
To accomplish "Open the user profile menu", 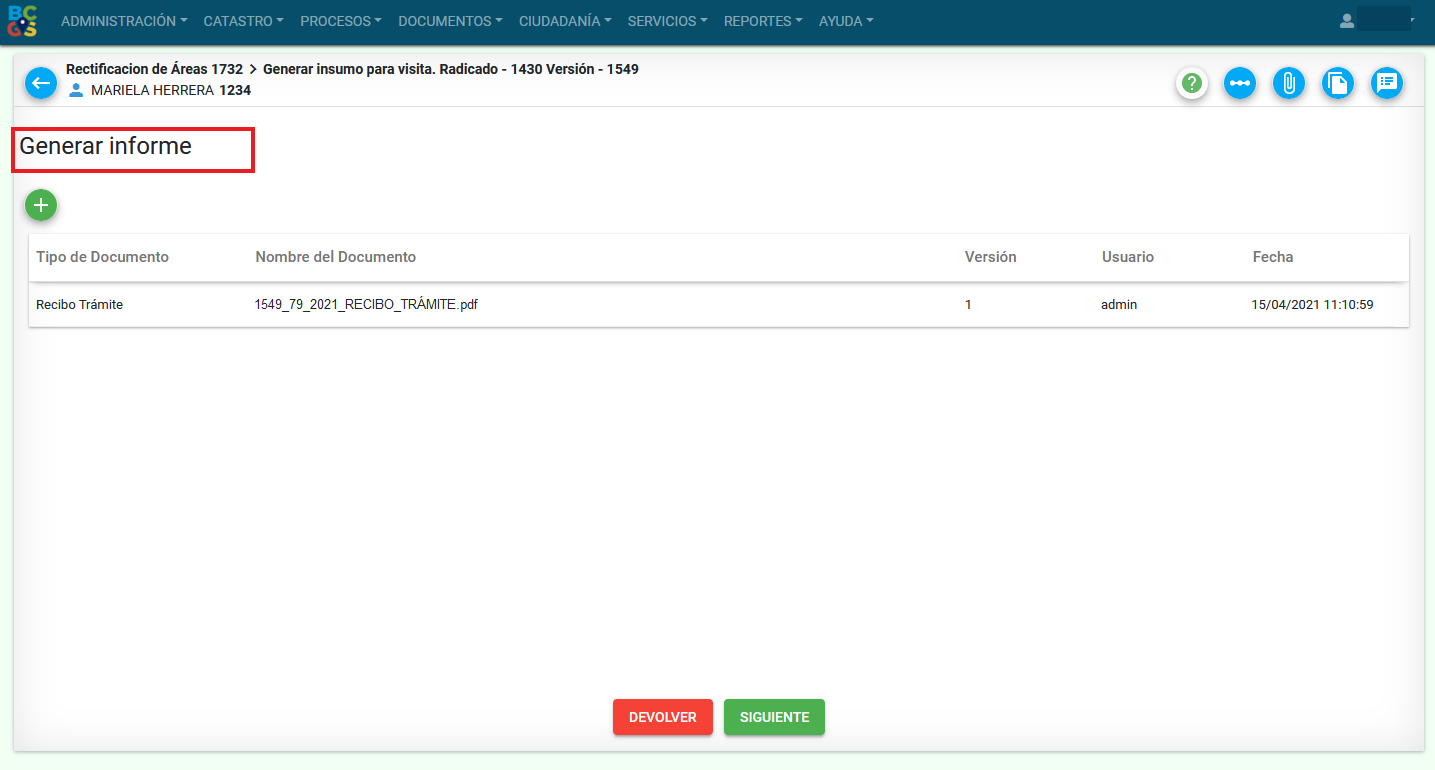I will pos(1379,21).
